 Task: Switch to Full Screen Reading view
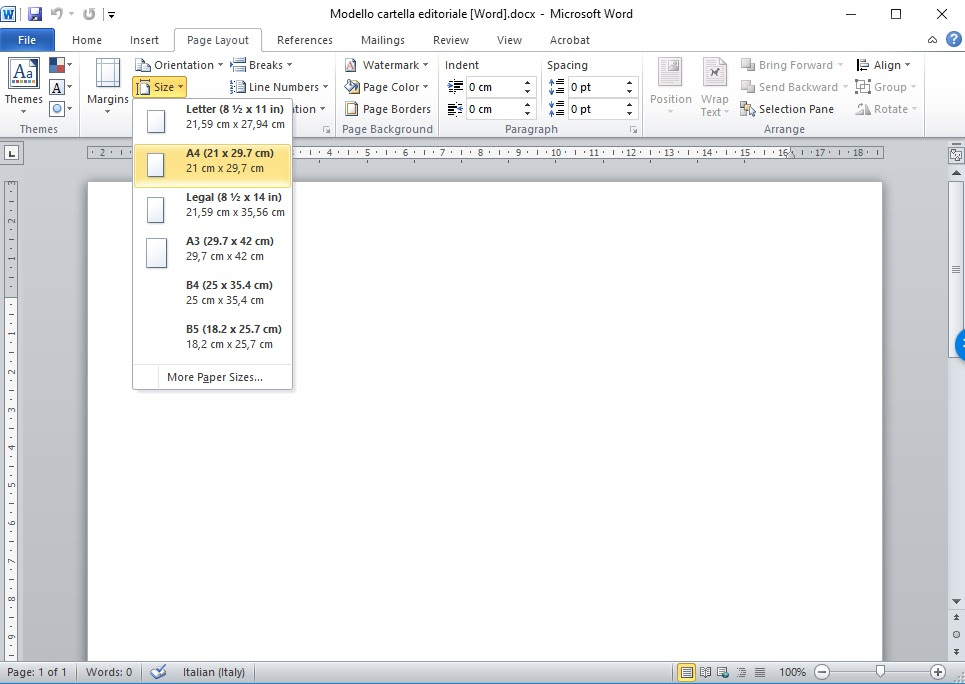[705, 672]
